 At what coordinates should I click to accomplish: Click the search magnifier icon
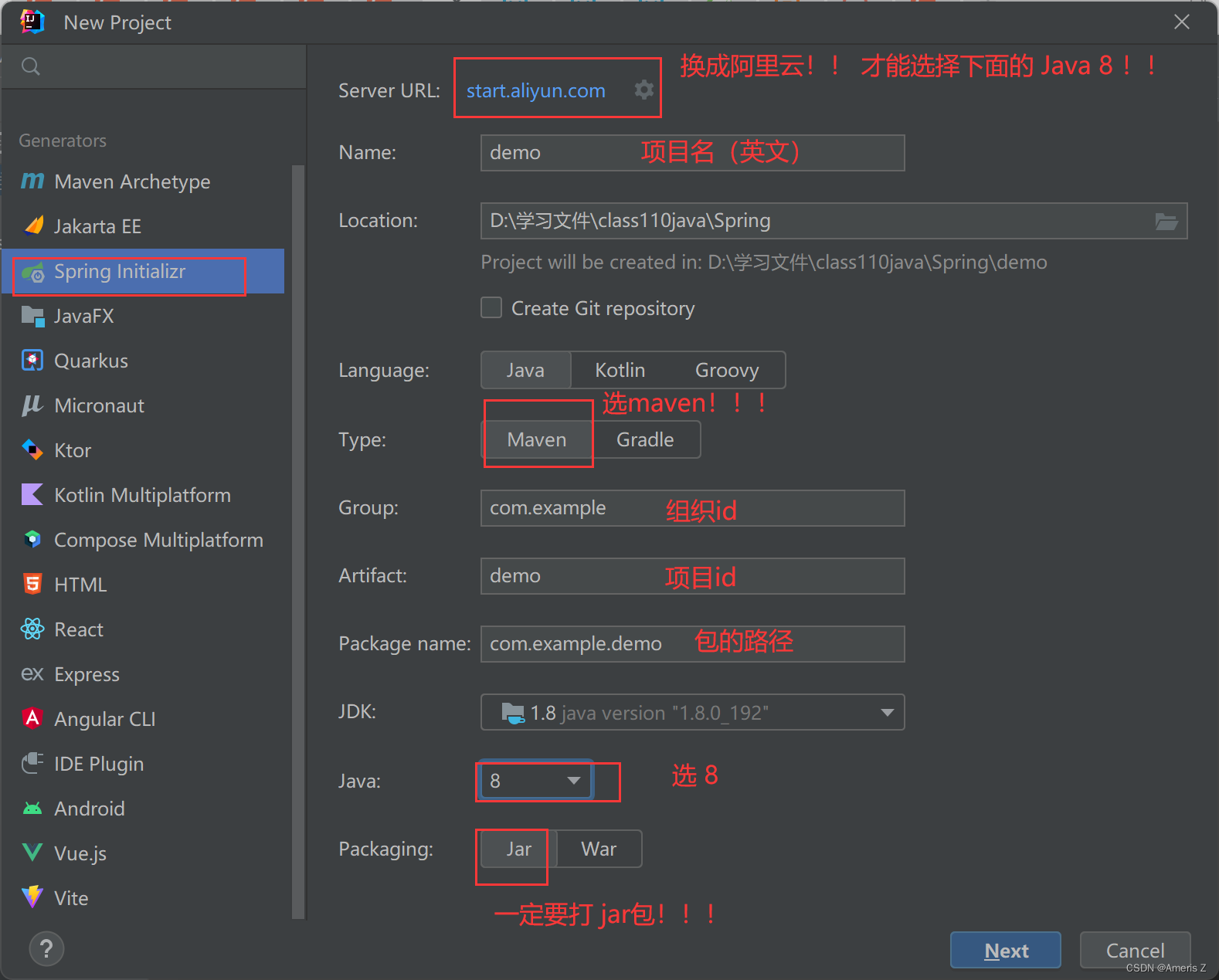coord(31,66)
